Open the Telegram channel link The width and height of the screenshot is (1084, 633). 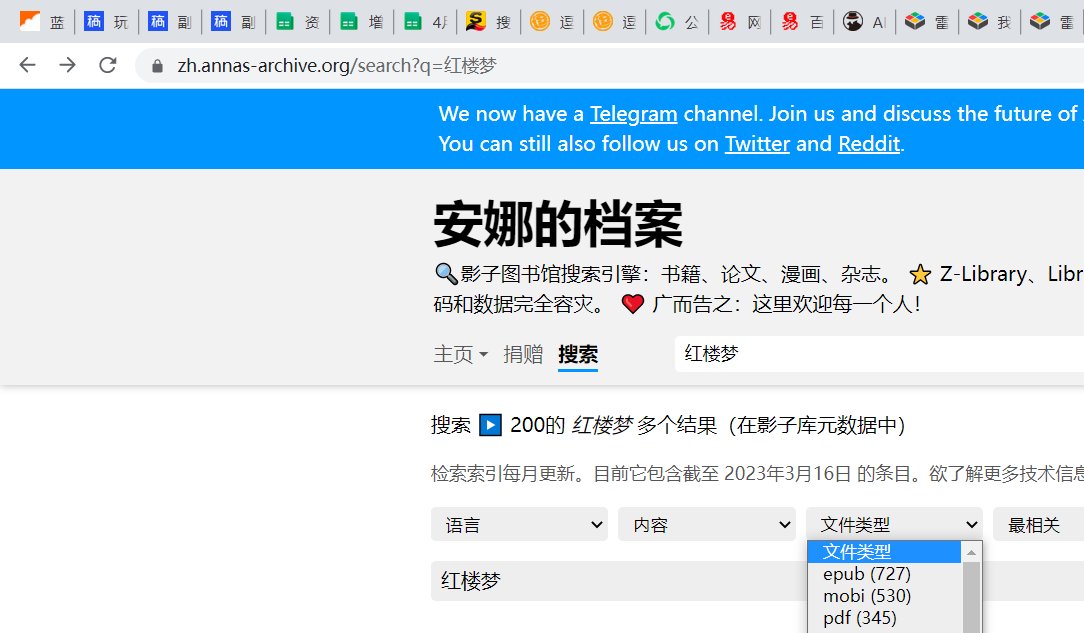633,114
